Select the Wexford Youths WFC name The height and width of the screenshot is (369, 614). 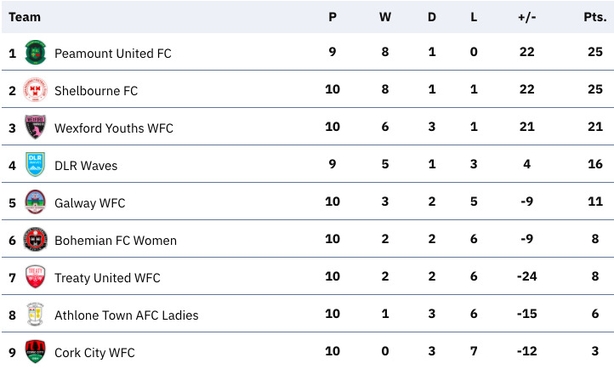pos(114,128)
